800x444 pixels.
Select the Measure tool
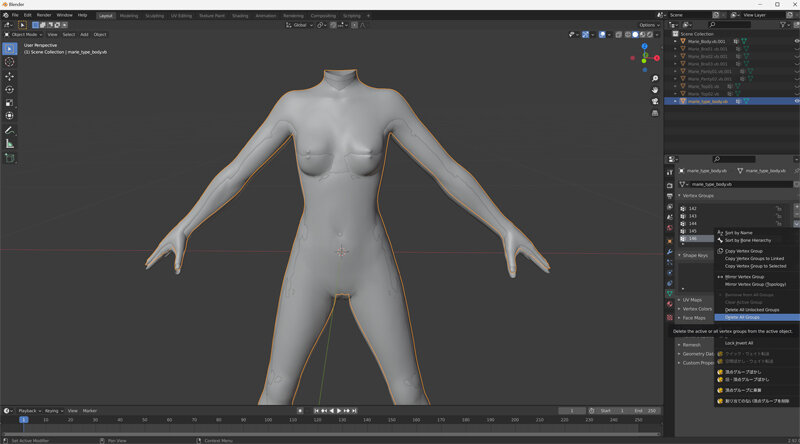click(9, 144)
